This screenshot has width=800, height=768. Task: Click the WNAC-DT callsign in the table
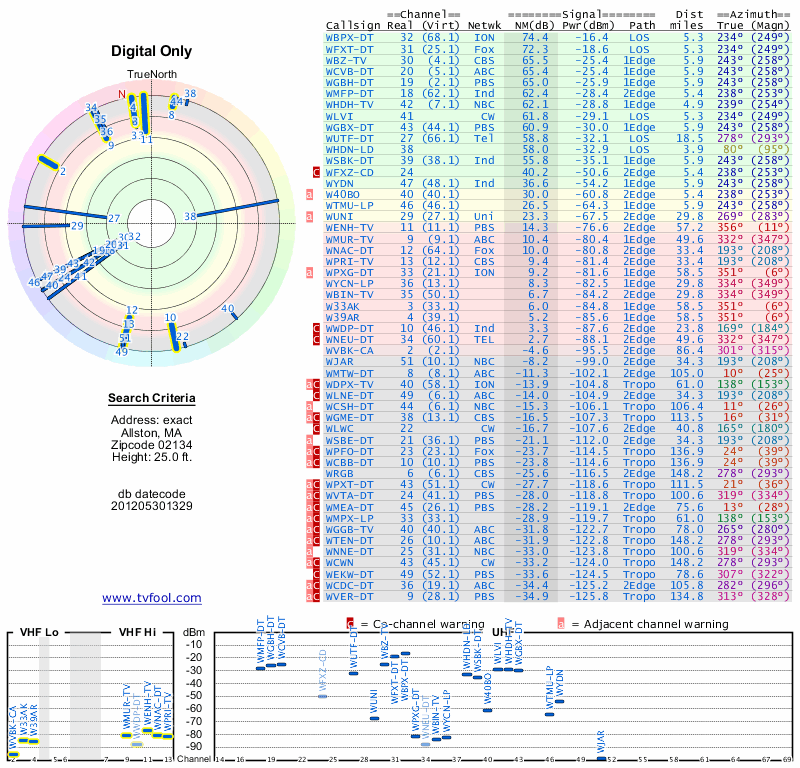coord(349,251)
